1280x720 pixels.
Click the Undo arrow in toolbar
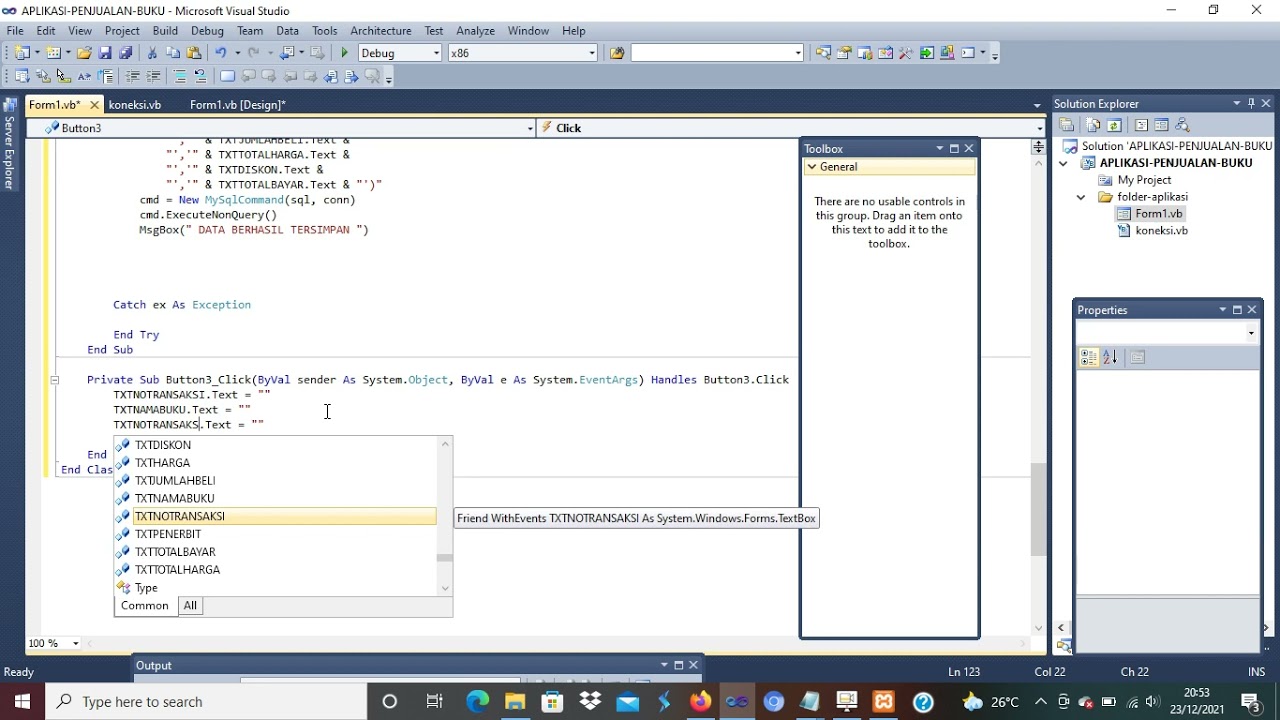[220, 53]
